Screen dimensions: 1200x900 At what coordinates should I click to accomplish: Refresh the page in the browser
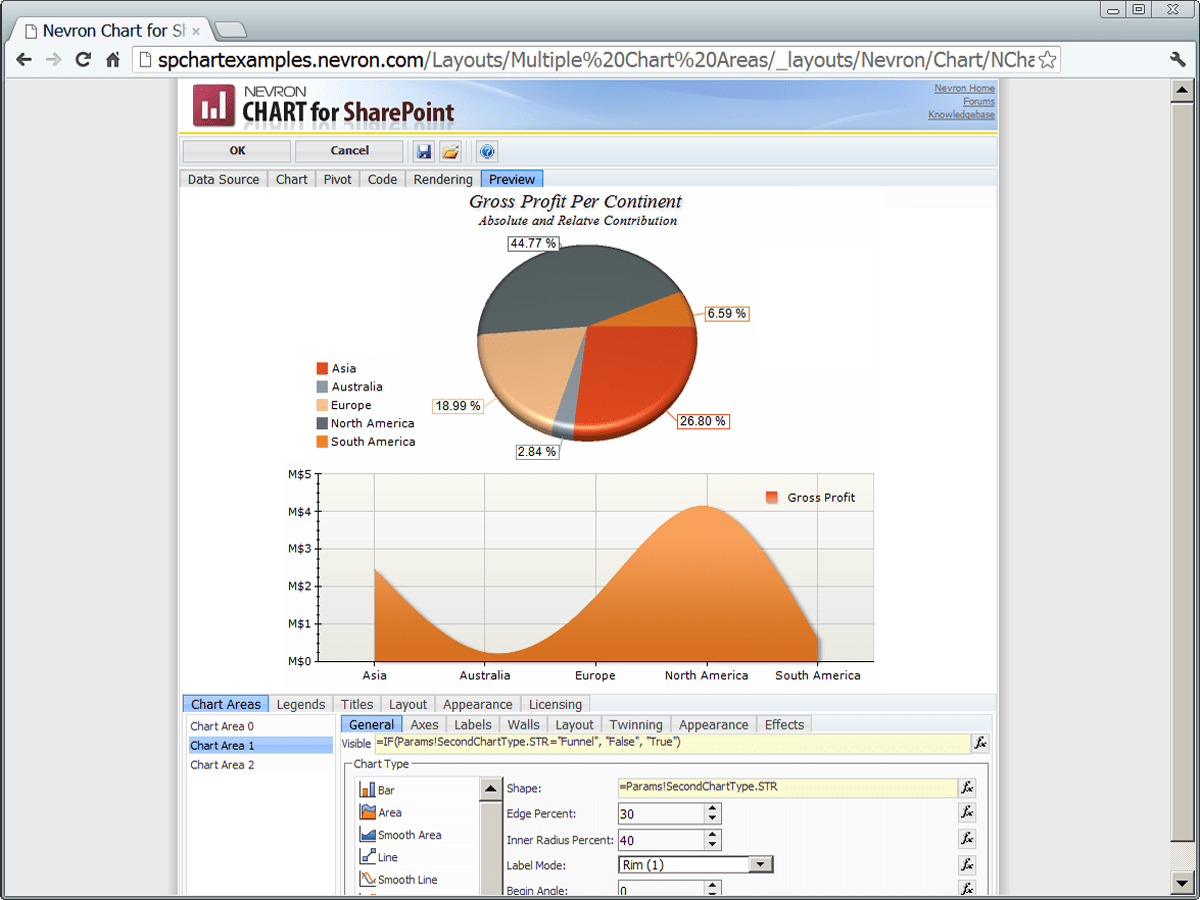83,60
